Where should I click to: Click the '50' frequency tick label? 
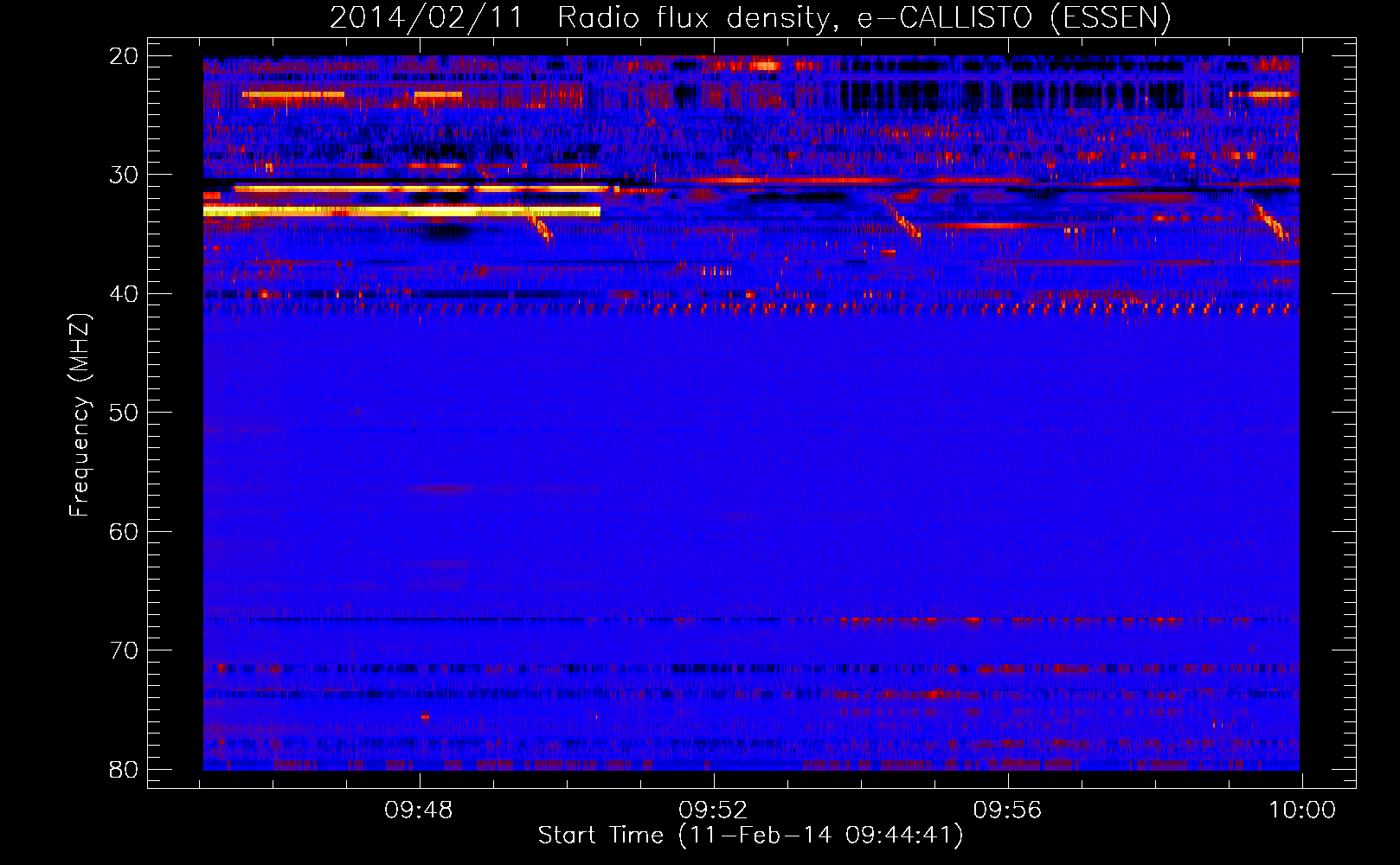tap(124, 413)
